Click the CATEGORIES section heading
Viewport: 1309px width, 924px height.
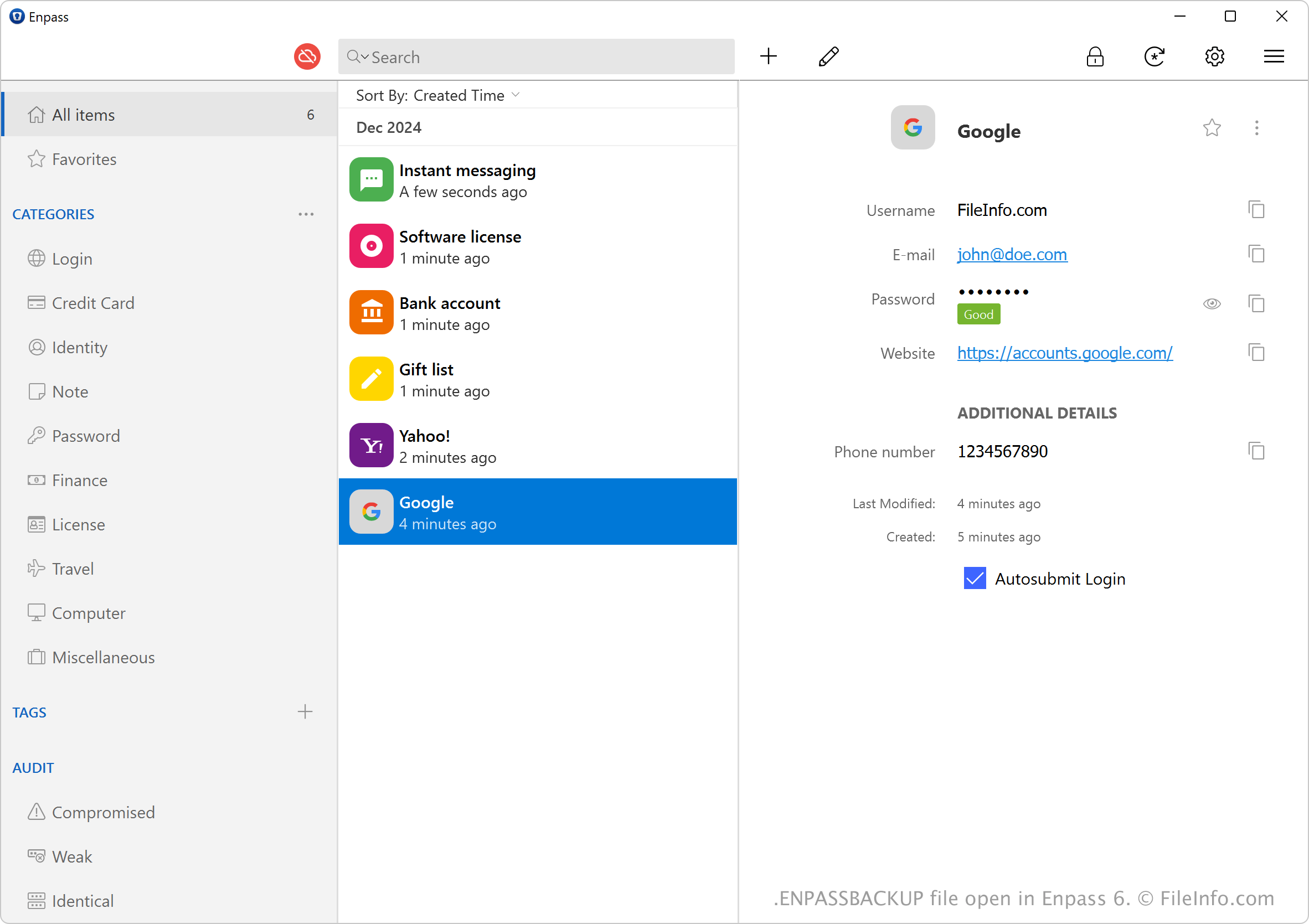53,214
